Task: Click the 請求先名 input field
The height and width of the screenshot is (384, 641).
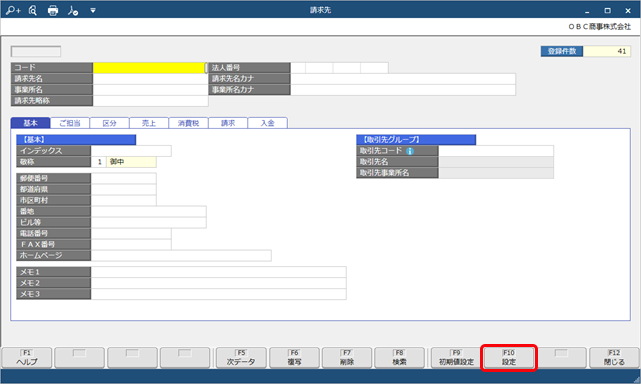Action: [x=150, y=79]
